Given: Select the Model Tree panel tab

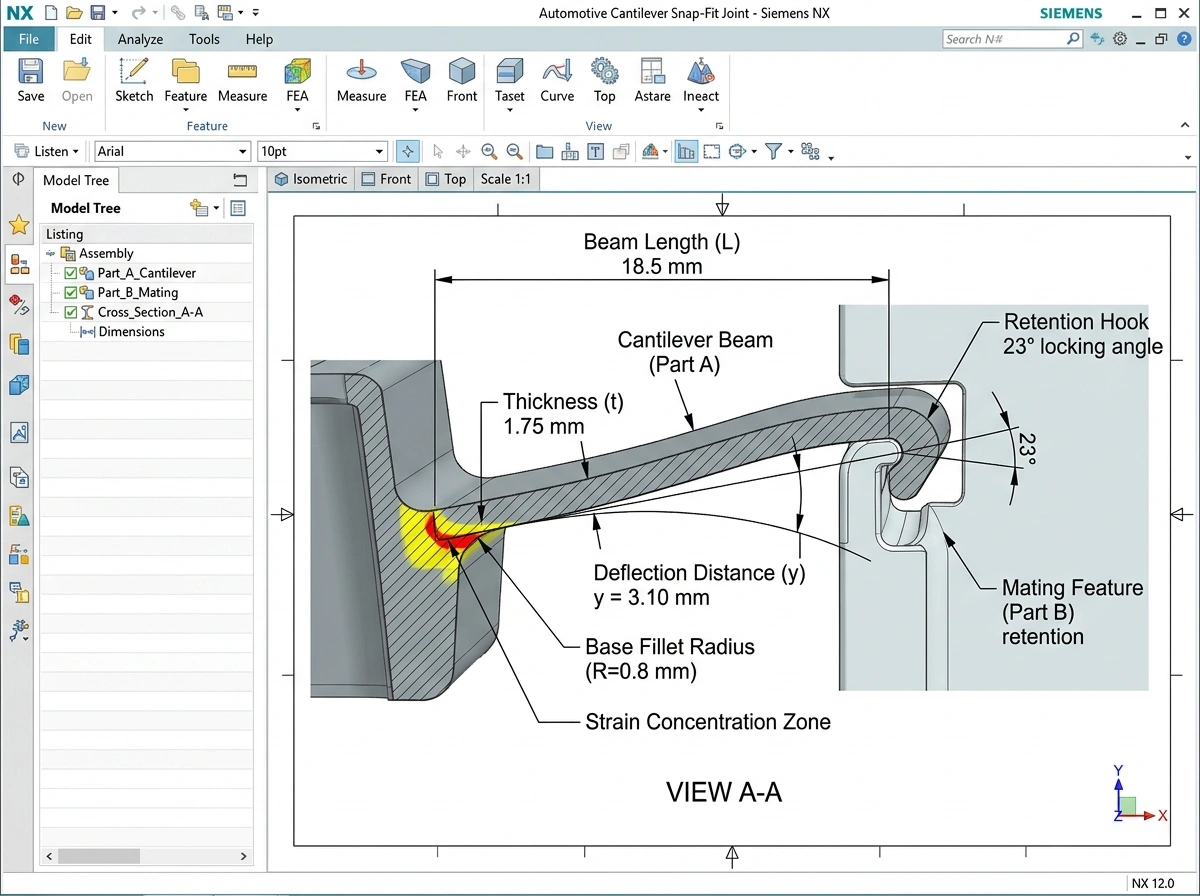Looking at the screenshot, I should (x=76, y=180).
